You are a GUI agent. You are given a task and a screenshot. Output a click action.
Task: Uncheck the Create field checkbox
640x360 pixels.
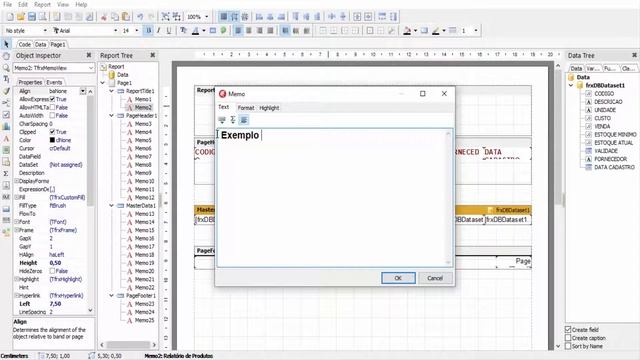coord(568,329)
